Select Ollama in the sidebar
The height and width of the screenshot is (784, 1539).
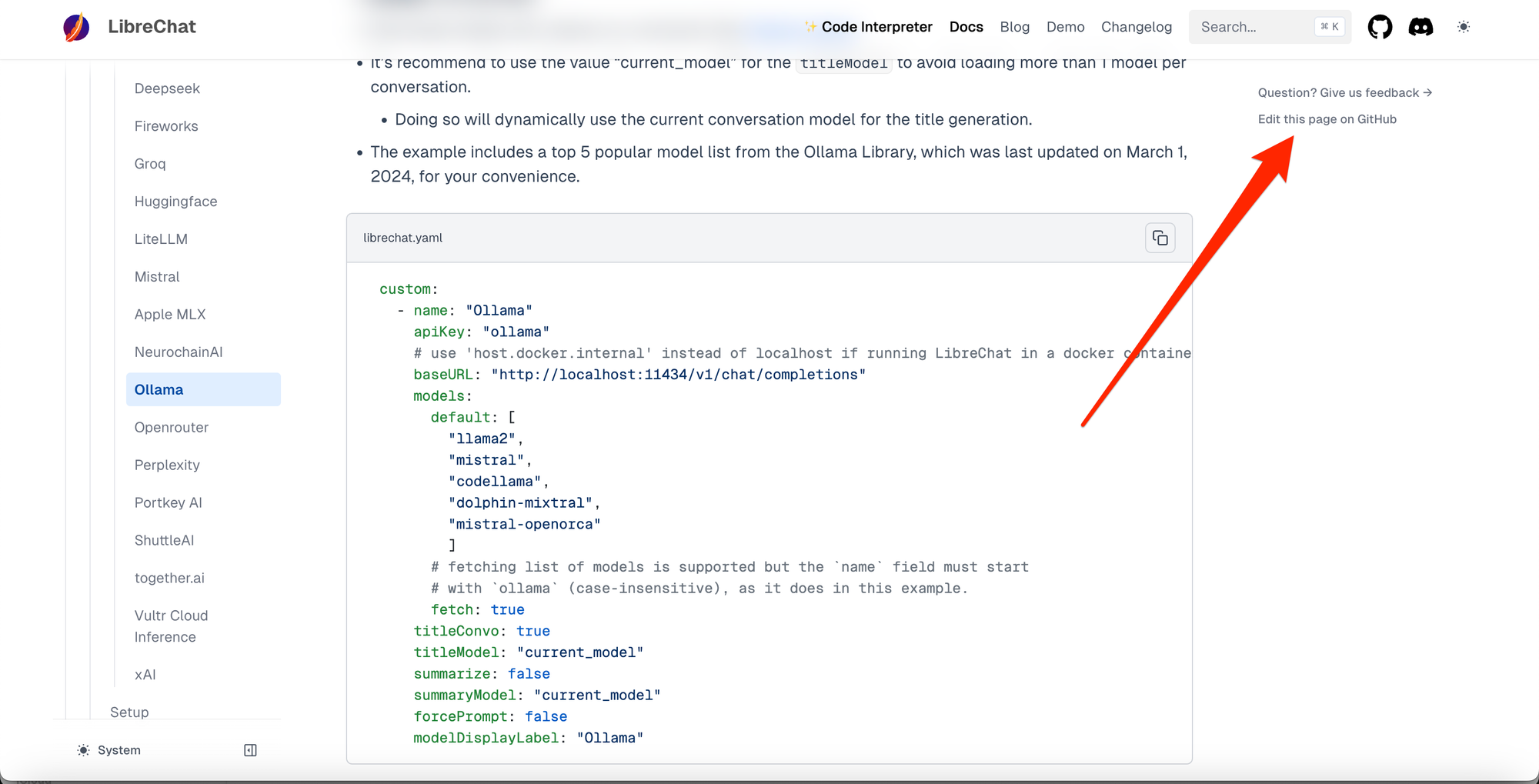pyautogui.click(x=159, y=389)
